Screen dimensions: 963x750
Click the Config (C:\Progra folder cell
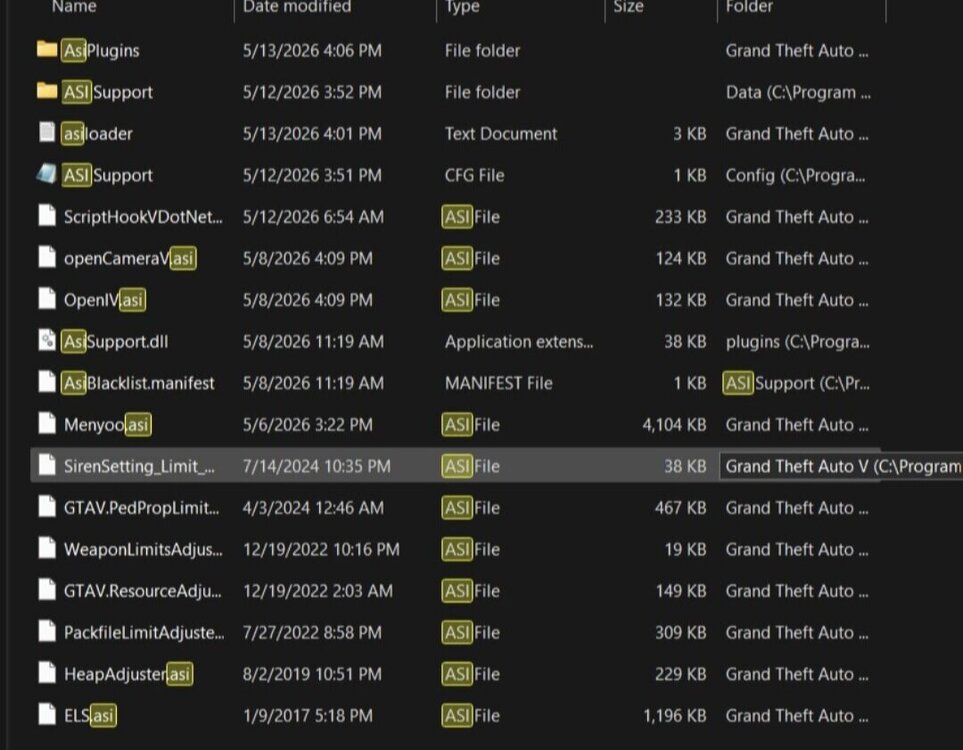pyautogui.click(x=795, y=175)
